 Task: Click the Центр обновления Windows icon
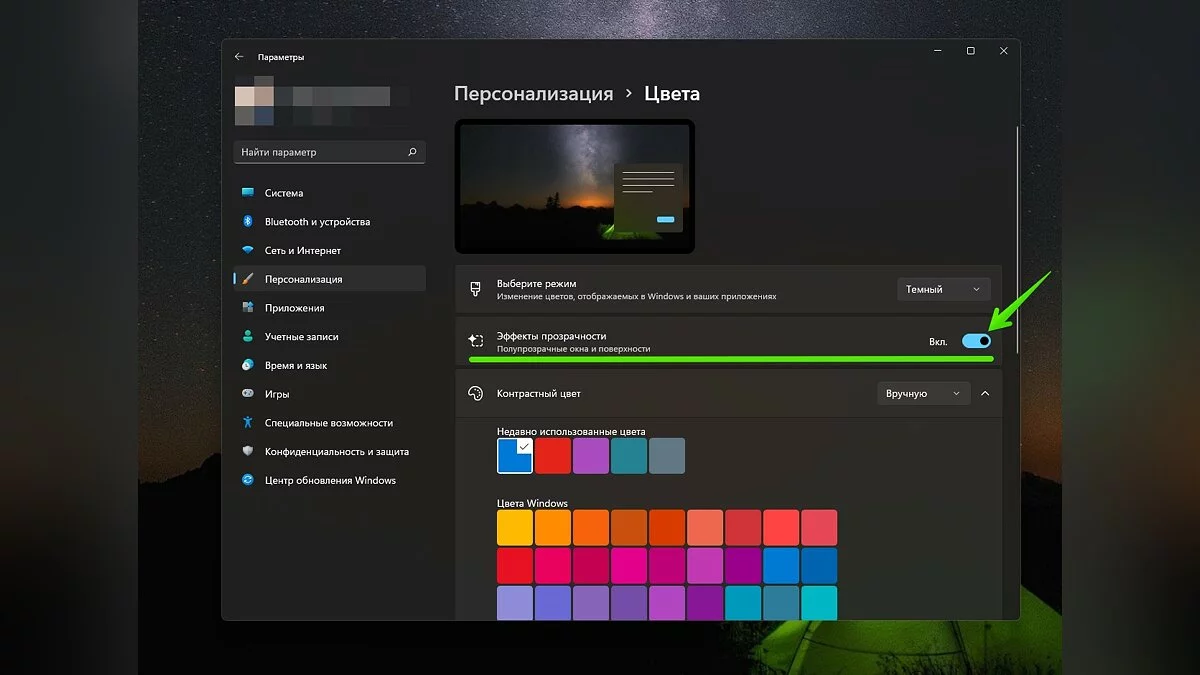click(x=247, y=480)
